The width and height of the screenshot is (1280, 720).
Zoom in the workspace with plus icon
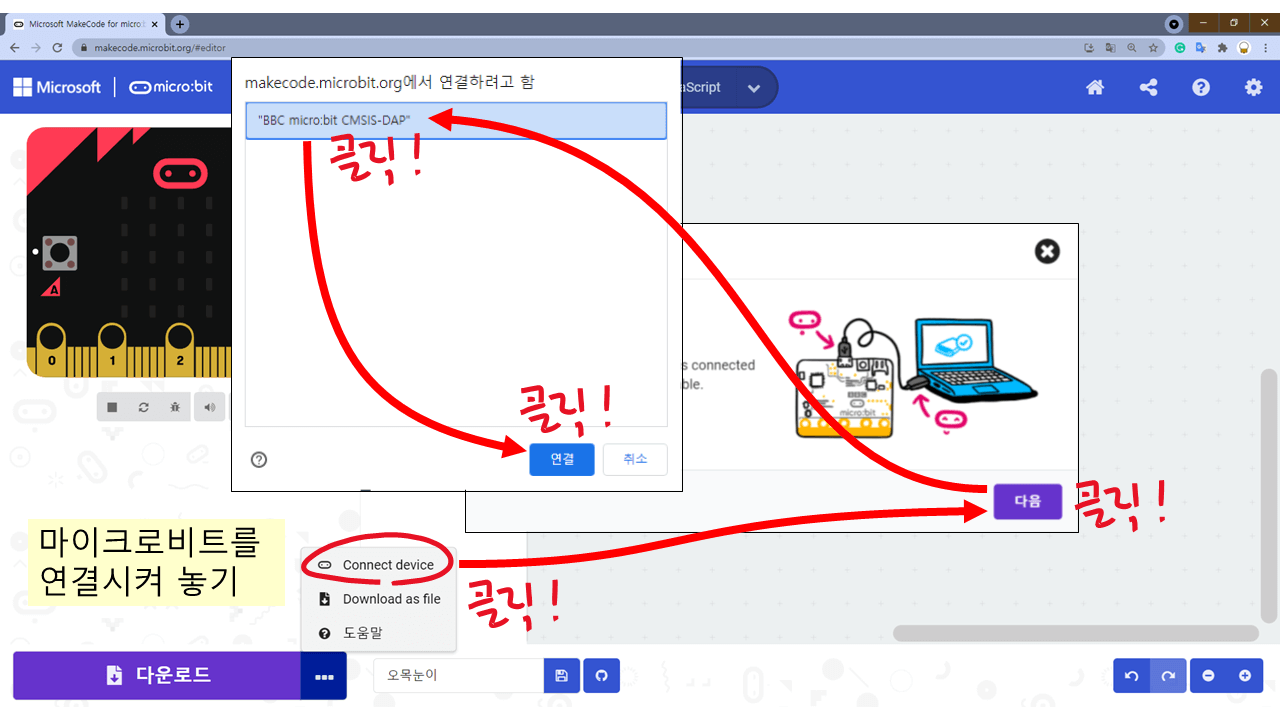(x=1245, y=676)
